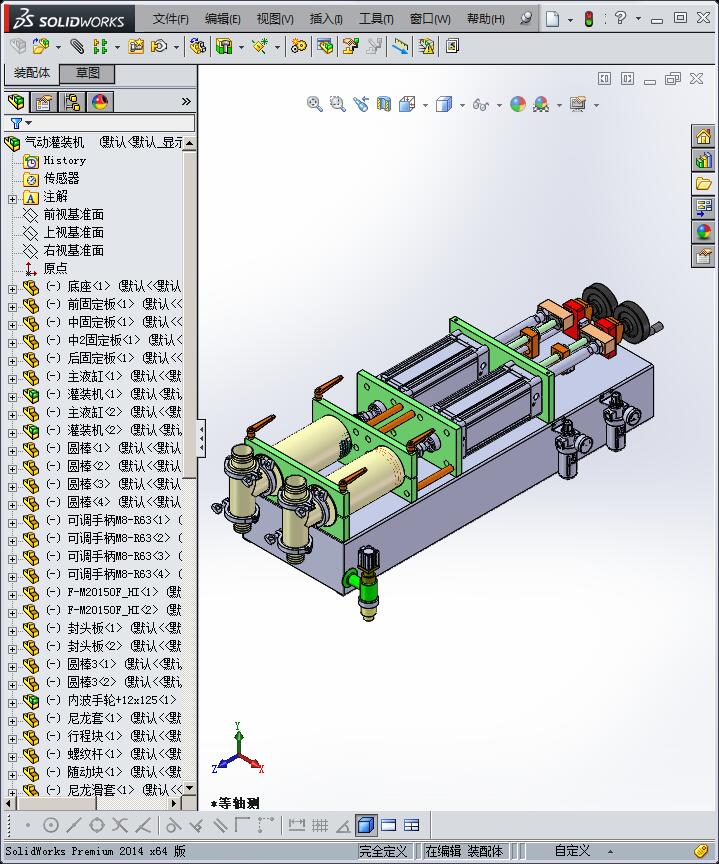Toggle the point snap circle icon at bottom
Viewport: 719px width, 864px height.
click(x=51, y=825)
